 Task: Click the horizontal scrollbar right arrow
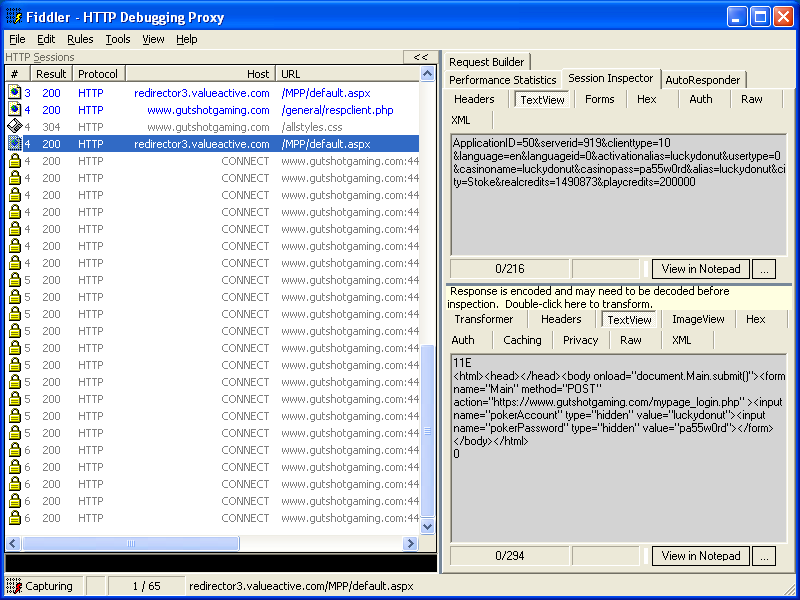click(x=410, y=543)
